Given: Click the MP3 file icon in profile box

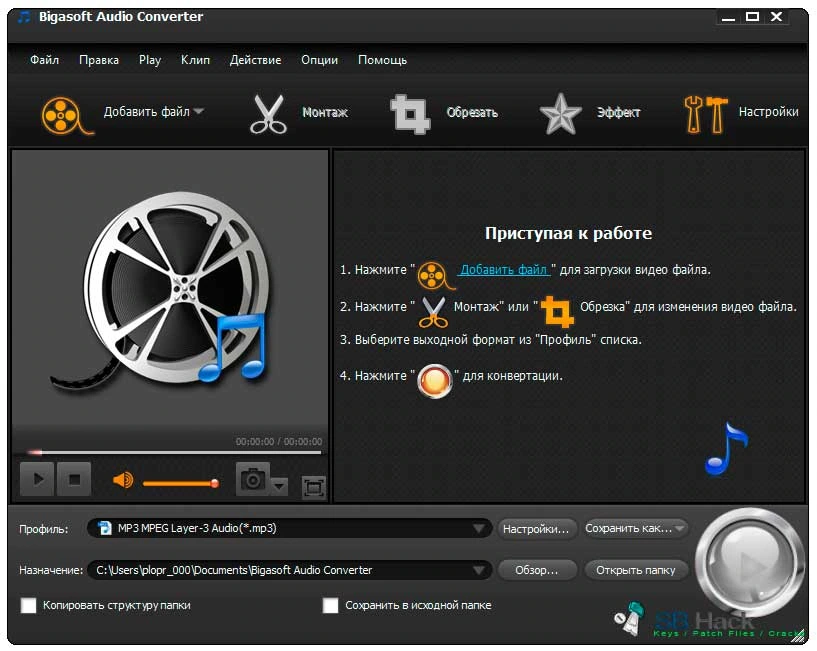Looking at the screenshot, I should click(105, 528).
